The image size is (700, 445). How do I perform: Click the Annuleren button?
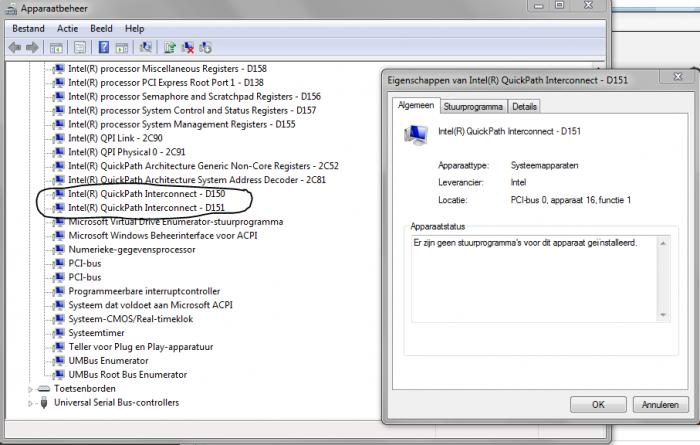[660, 405]
